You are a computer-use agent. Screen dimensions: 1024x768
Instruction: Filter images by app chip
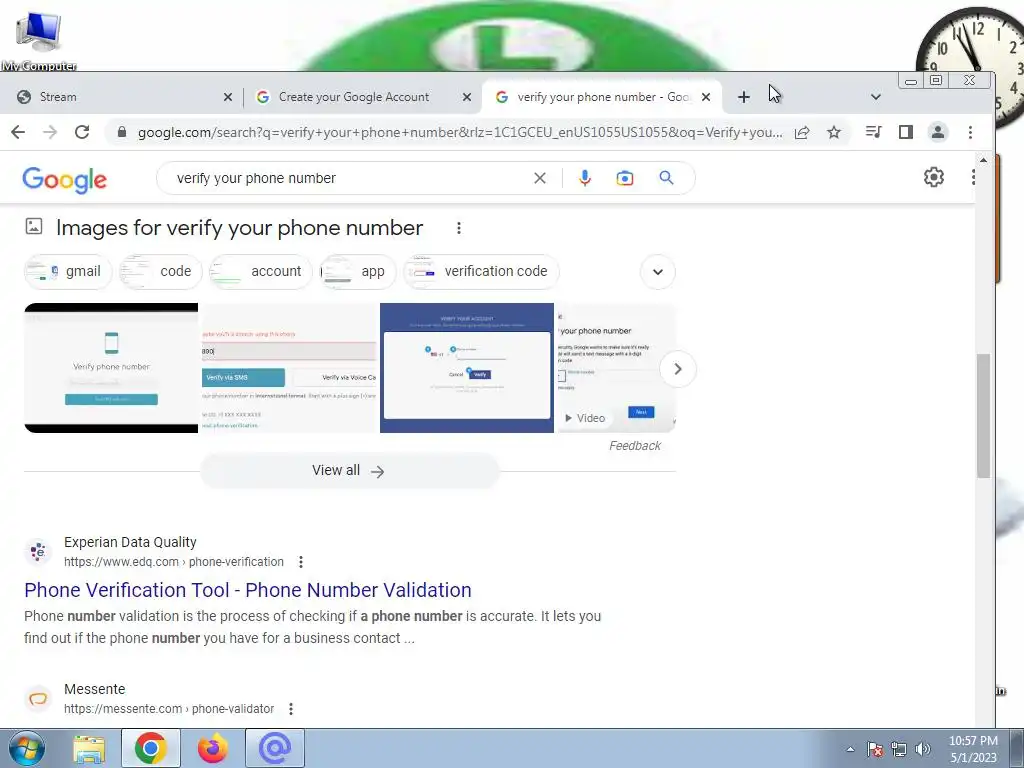pyautogui.click(x=358, y=272)
